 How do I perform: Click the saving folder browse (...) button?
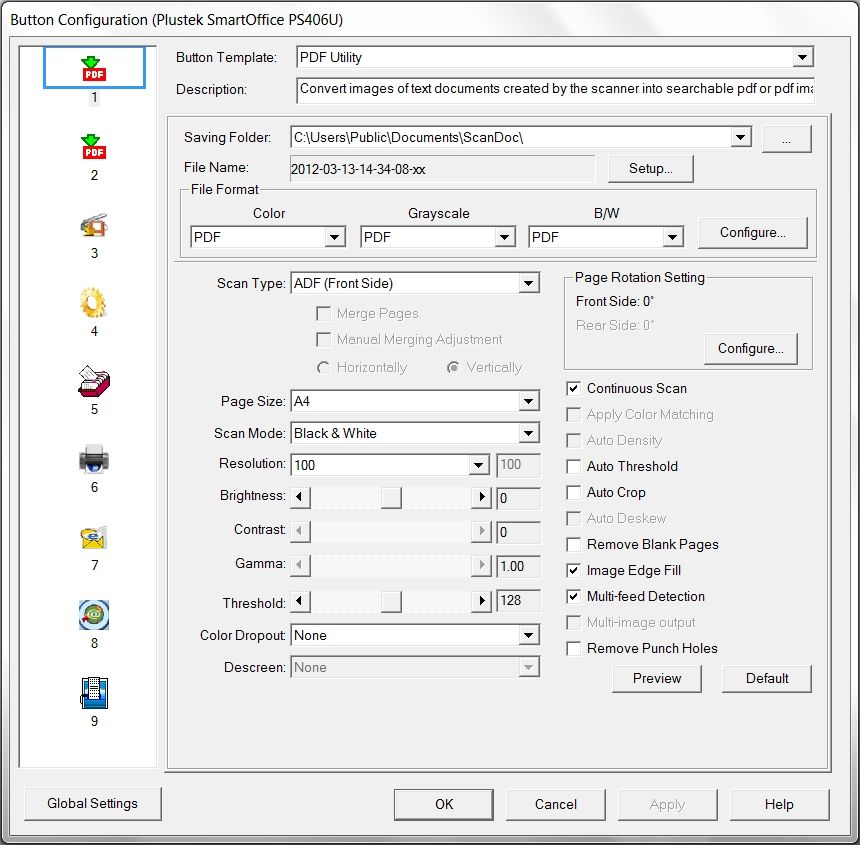click(x=787, y=139)
